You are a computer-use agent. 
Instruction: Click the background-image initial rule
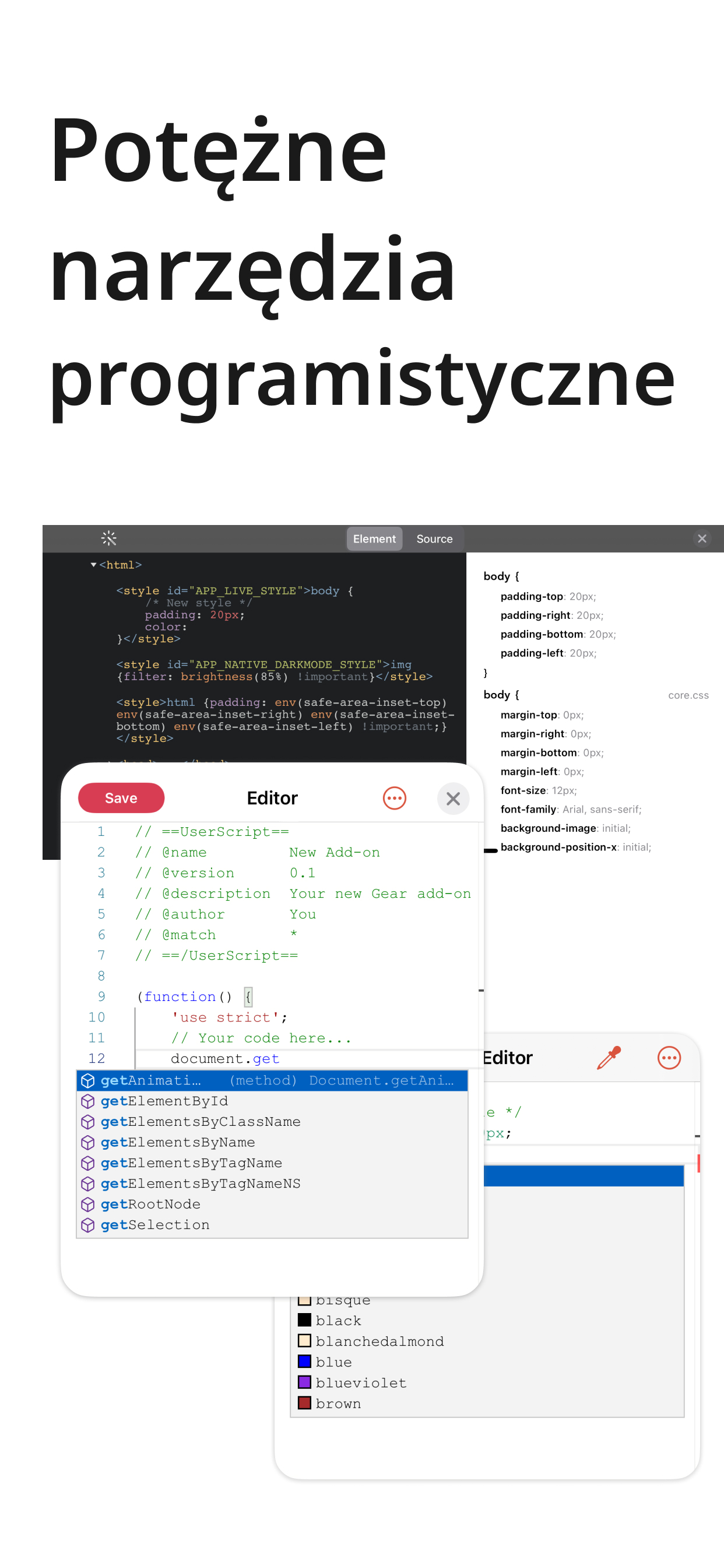coord(565,828)
